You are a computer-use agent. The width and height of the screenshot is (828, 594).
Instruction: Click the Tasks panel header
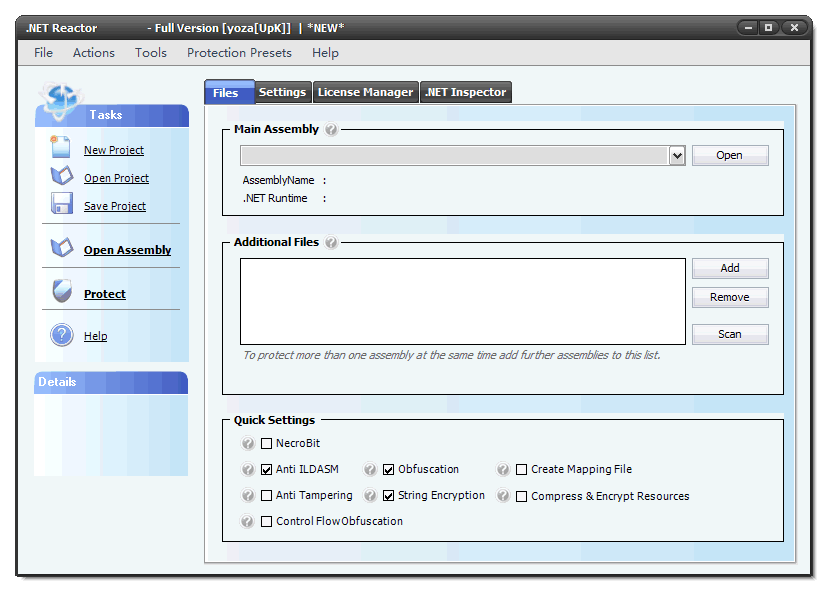(x=112, y=115)
